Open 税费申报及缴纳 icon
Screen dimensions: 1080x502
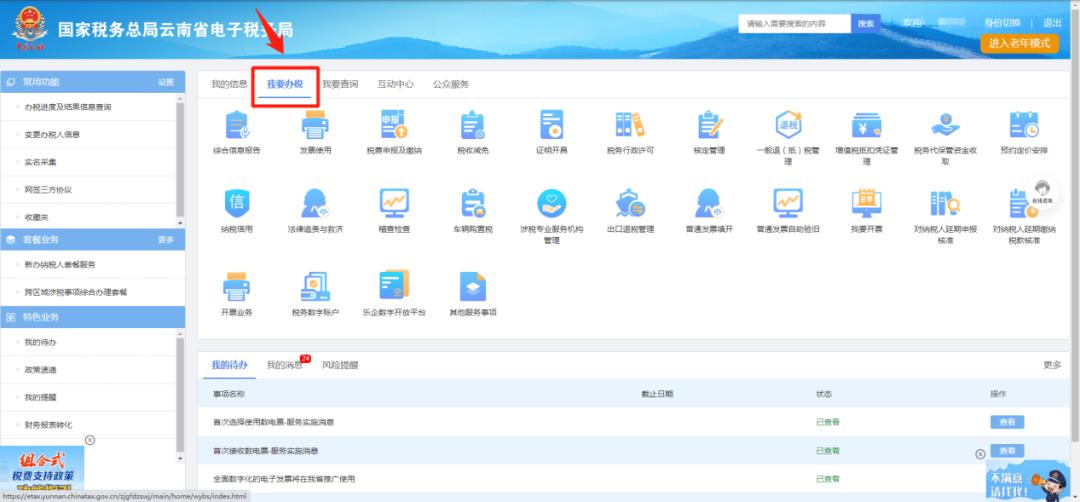coord(394,125)
